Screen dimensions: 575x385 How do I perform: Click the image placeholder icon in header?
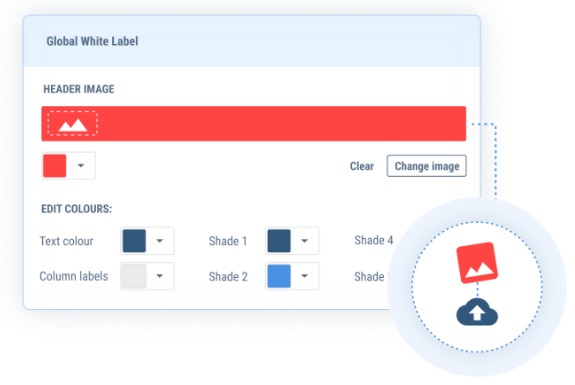[73, 124]
